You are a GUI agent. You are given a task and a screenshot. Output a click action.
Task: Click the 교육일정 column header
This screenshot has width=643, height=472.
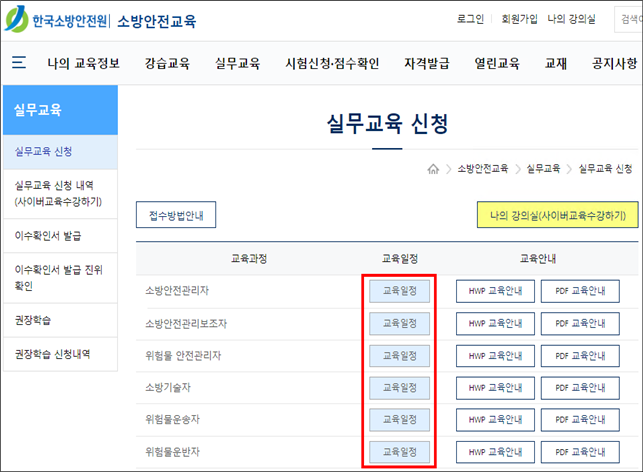click(400, 259)
